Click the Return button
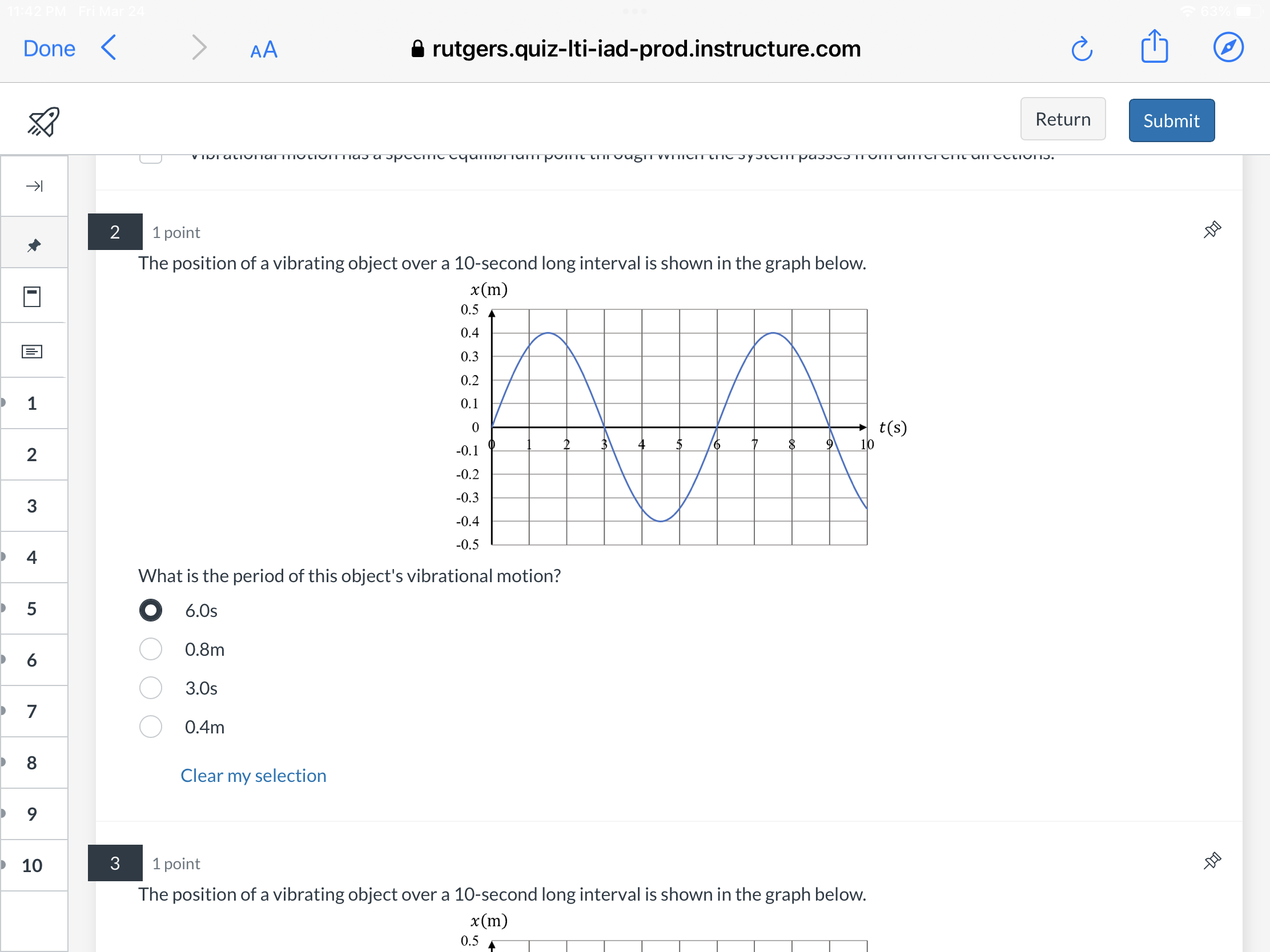 click(x=1063, y=119)
